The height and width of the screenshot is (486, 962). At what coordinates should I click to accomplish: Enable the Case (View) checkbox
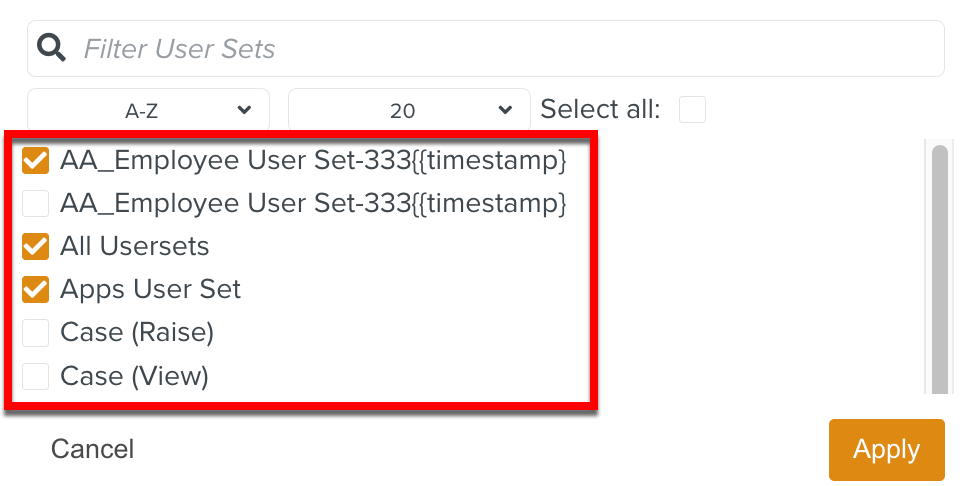coord(36,376)
